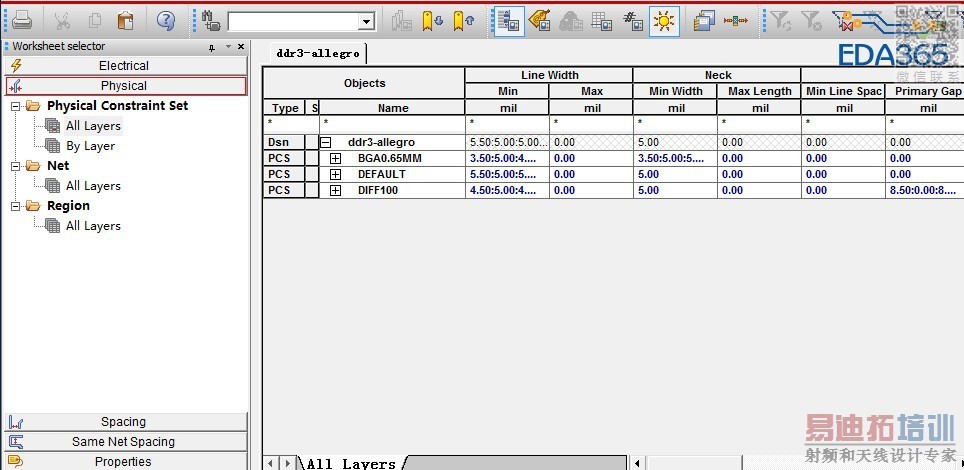The image size is (964, 470).
Task: Collapse the ddr3-allegro design row
Action: pos(326,142)
